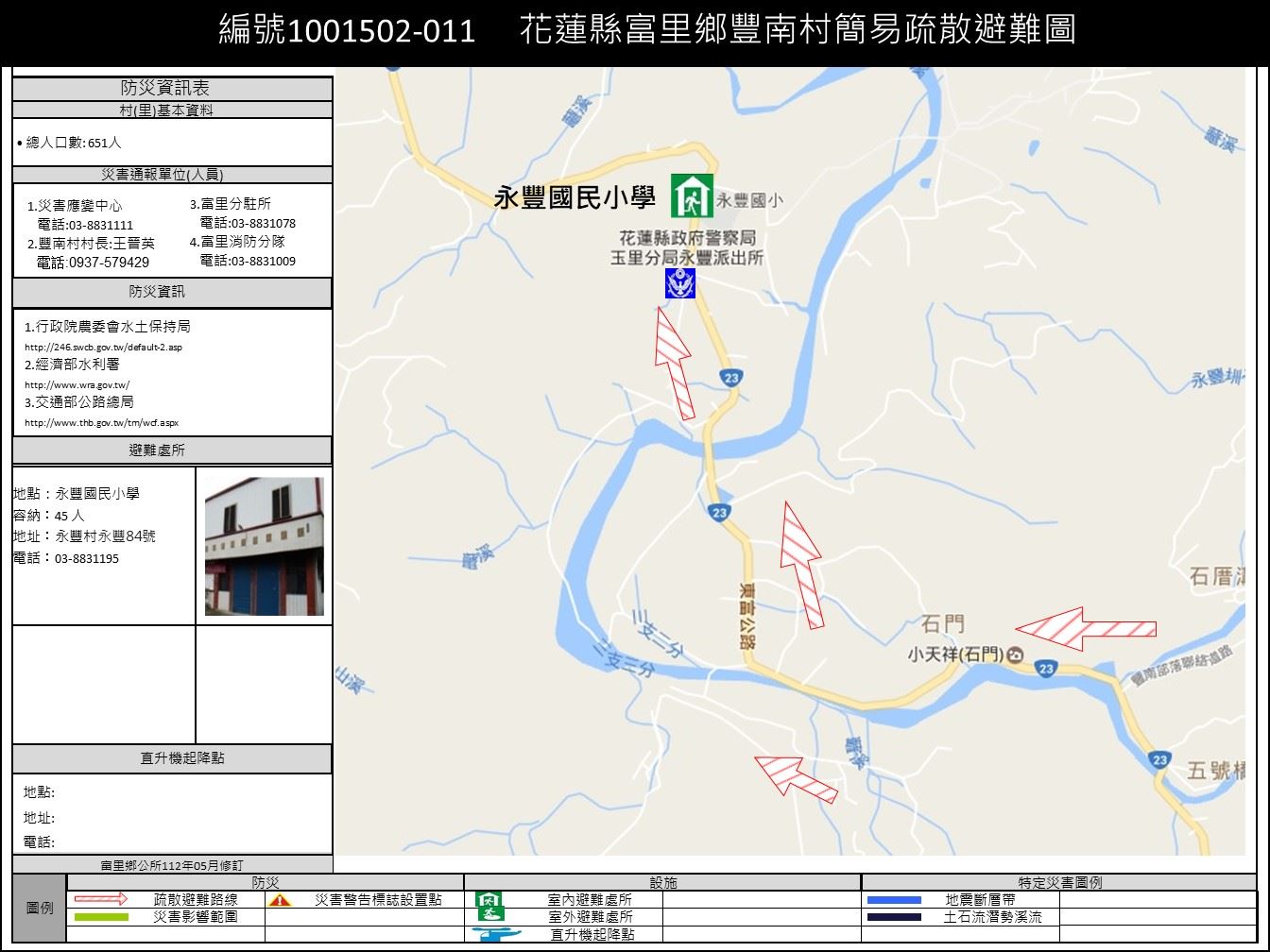Click the 室內避難處所 icon in the legend

tap(489, 901)
